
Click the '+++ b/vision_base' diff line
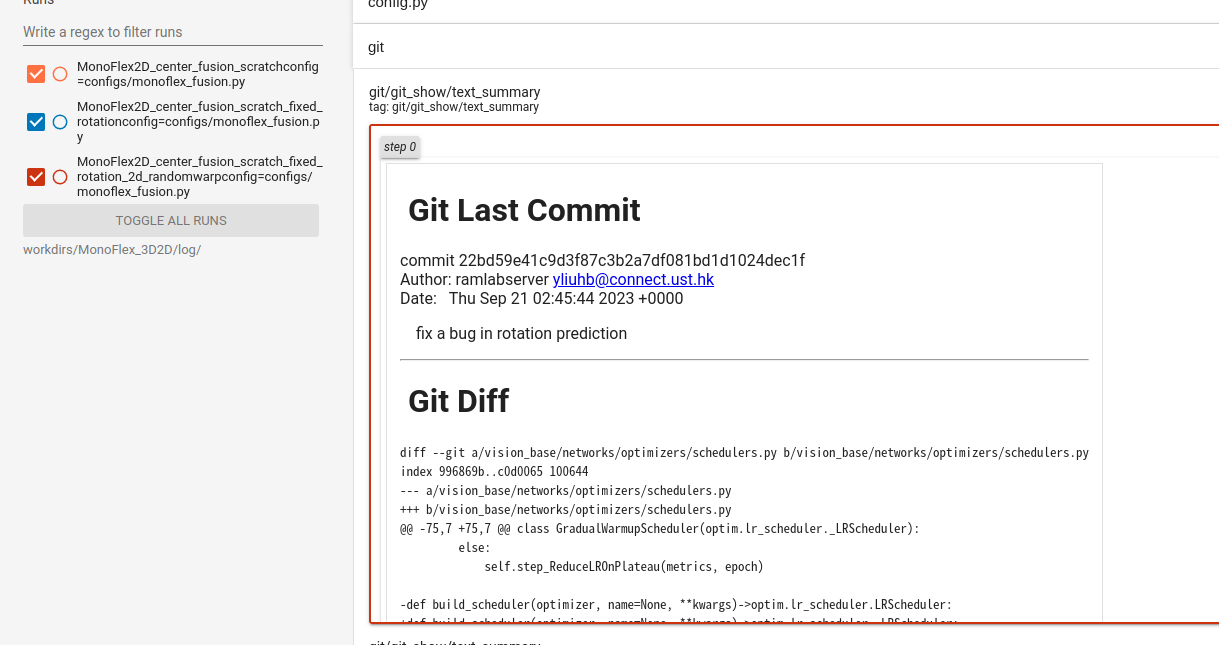click(x=566, y=510)
